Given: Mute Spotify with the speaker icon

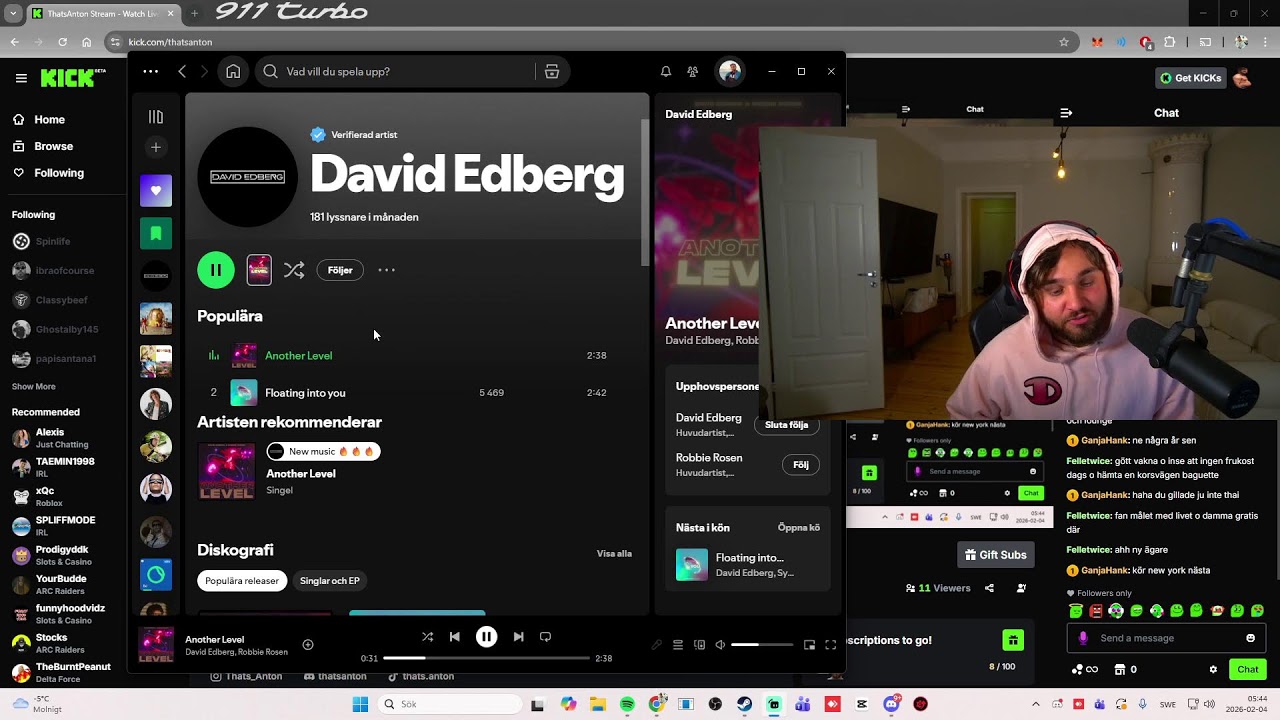Looking at the screenshot, I should pos(720,645).
